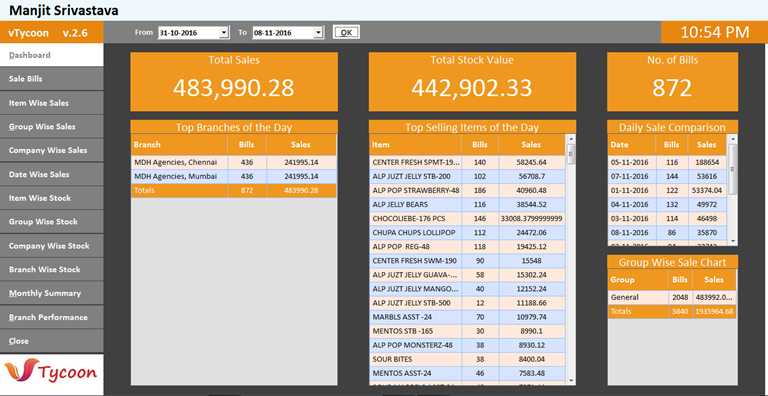The height and width of the screenshot is (396, 768).
Task: View Branch Wise Stock
Action: point(51,270)
